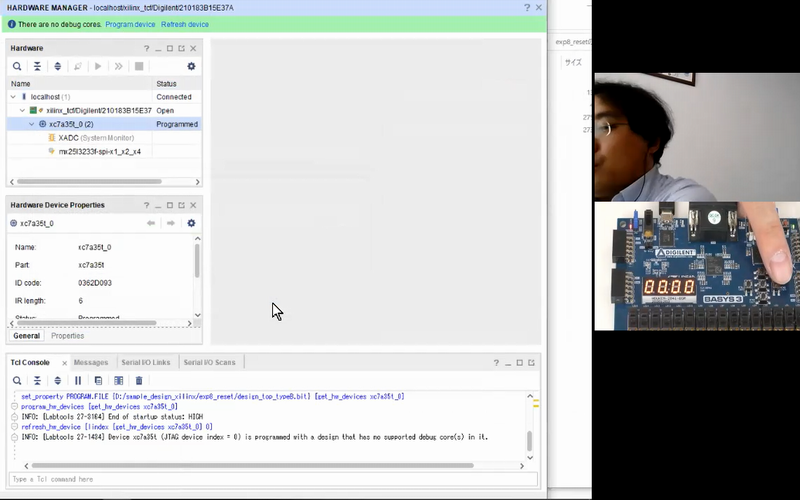
Task: Switch to Properties tab in device properties
Action: pos(67,336)
